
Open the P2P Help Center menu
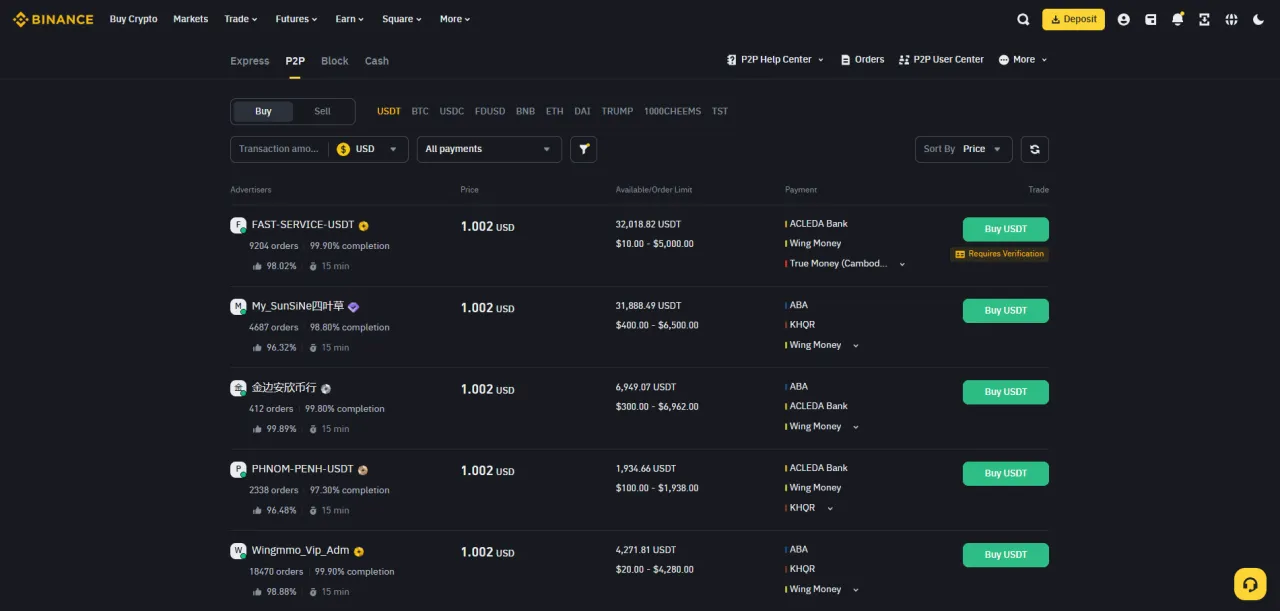point(775,59)
